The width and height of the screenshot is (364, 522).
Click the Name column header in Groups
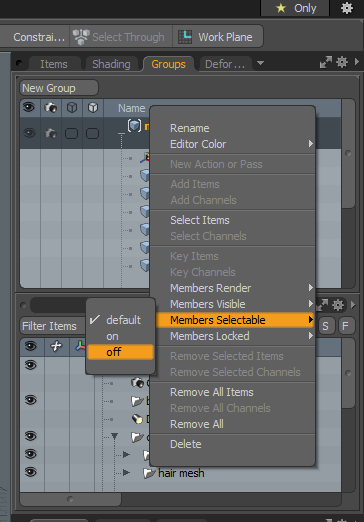(132, 108)
